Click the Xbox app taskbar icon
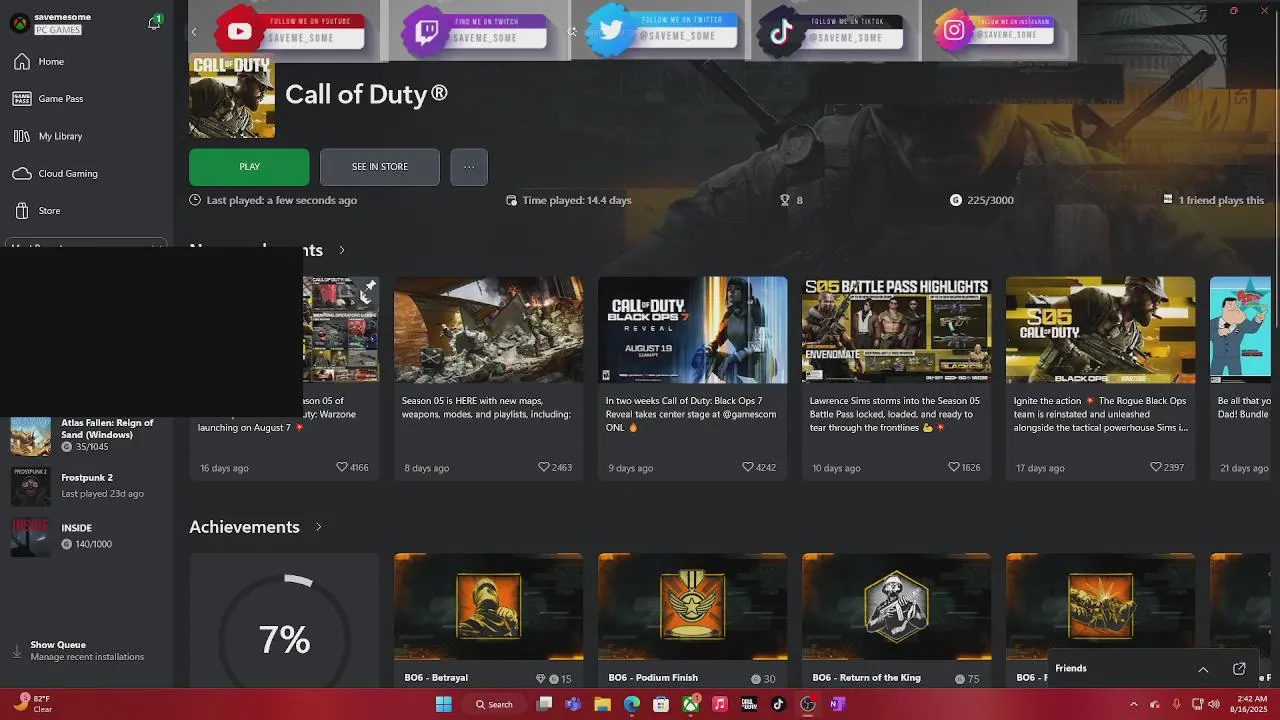This screenshot has width=1280, height=720. pos(691,704)
